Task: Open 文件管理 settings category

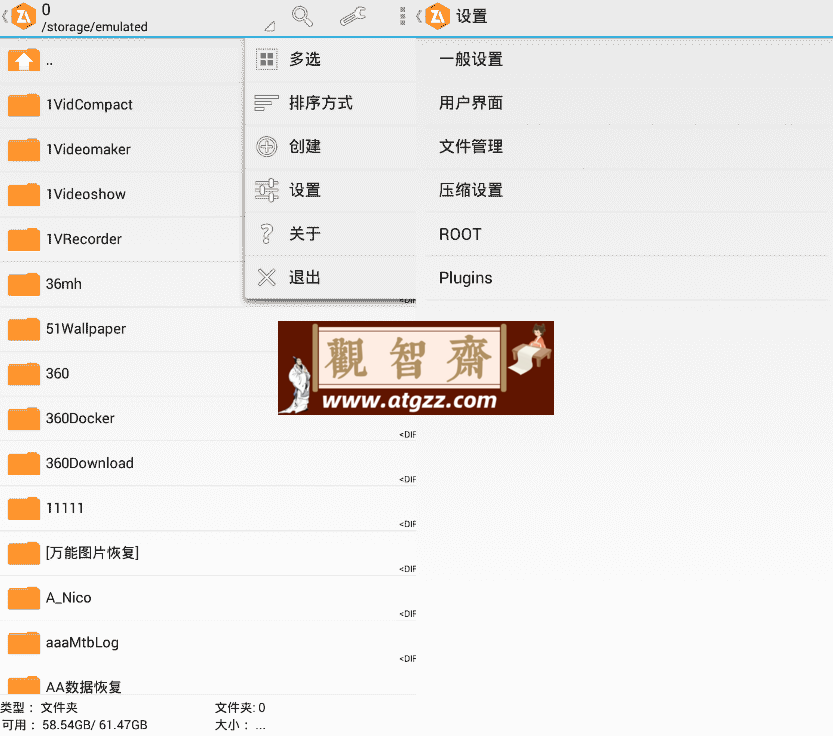Action: pyautogui.click(x=625, y=146)
